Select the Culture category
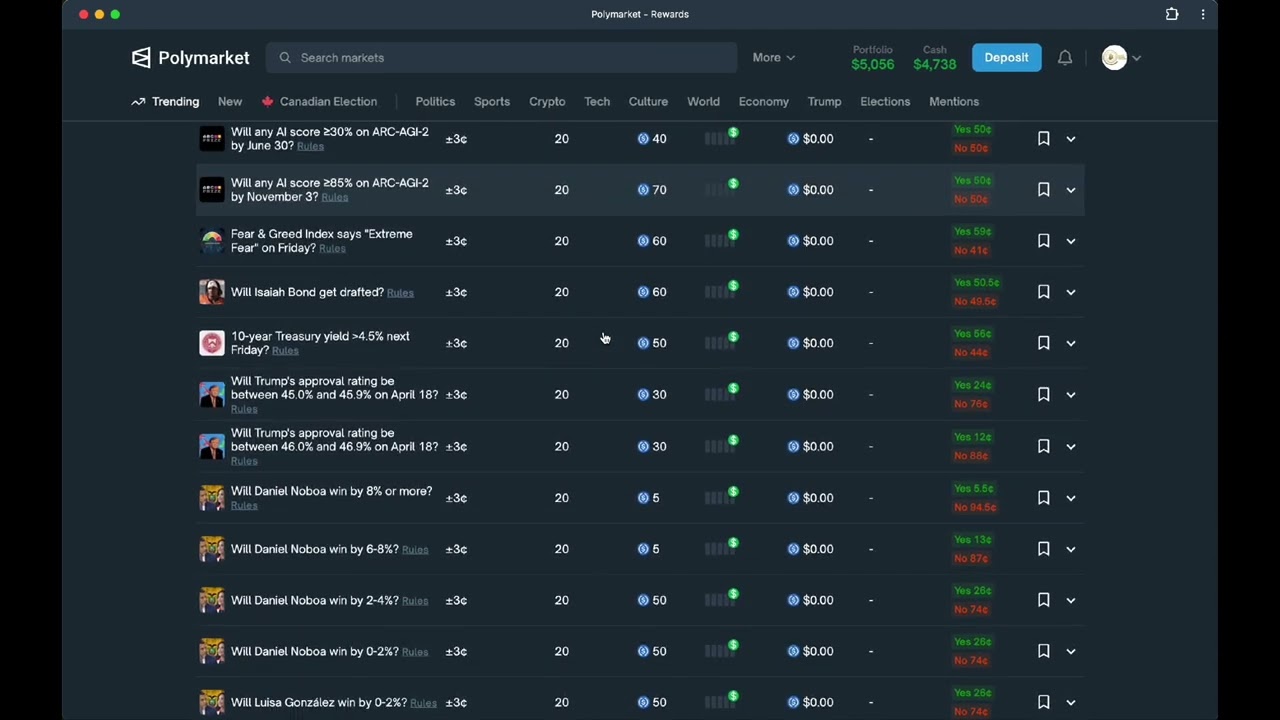This screenshot has height=720, width=1280. tap(648, 102)
